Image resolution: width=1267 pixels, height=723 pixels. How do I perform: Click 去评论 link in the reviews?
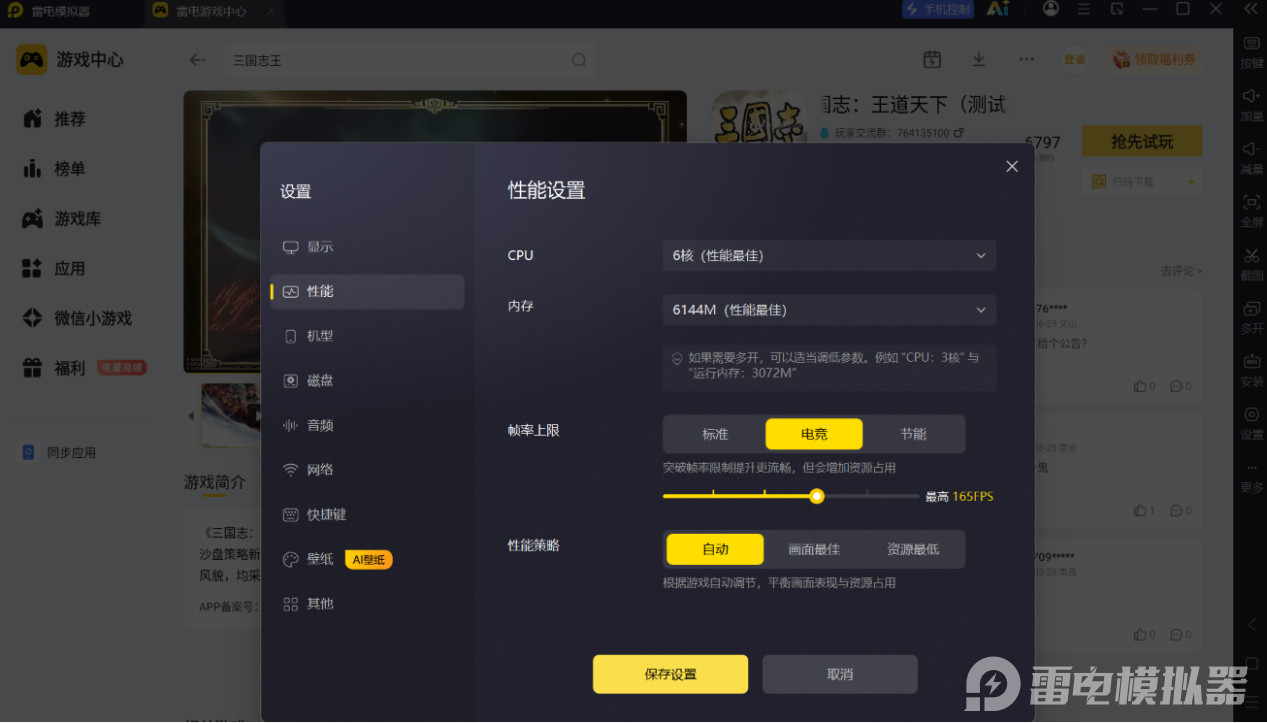pos(1181,271)
